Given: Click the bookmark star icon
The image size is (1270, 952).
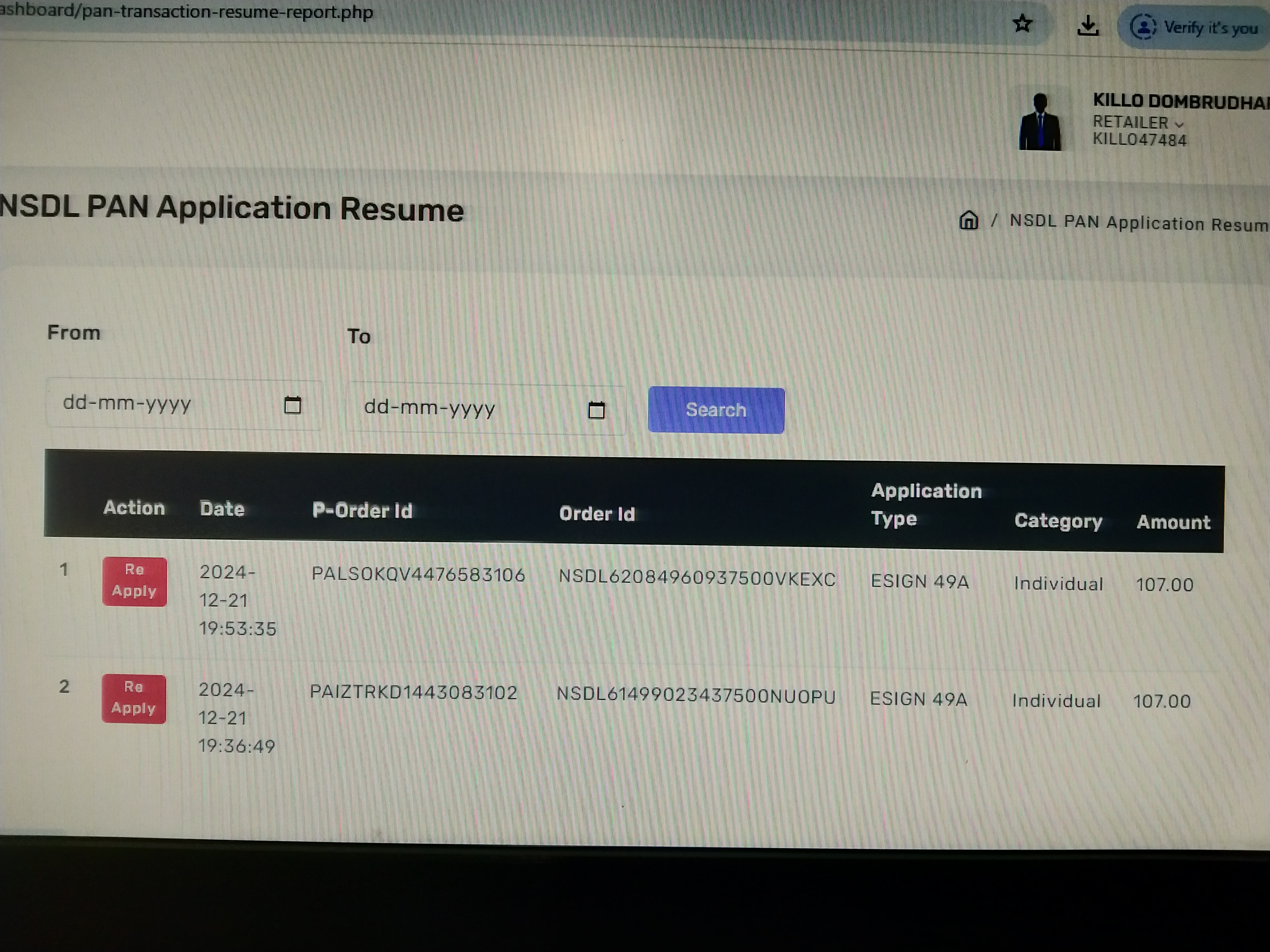Looking at the screenshot, I should coord(1022,24).
